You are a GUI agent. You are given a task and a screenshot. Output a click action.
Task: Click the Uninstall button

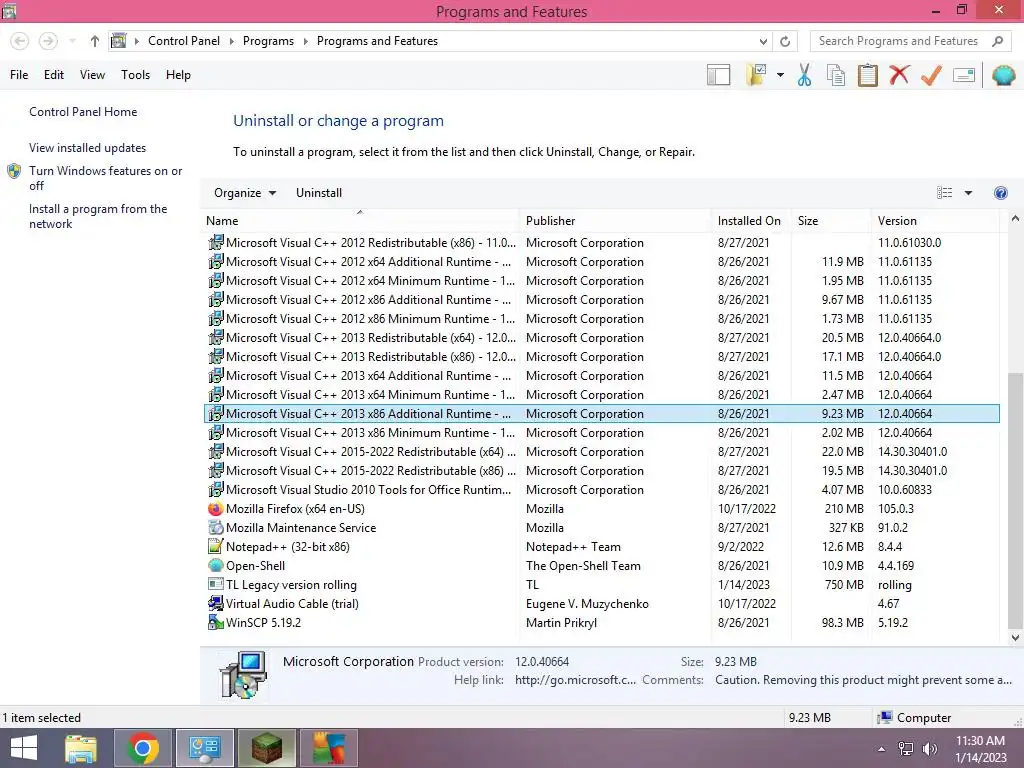pos(319,193)
